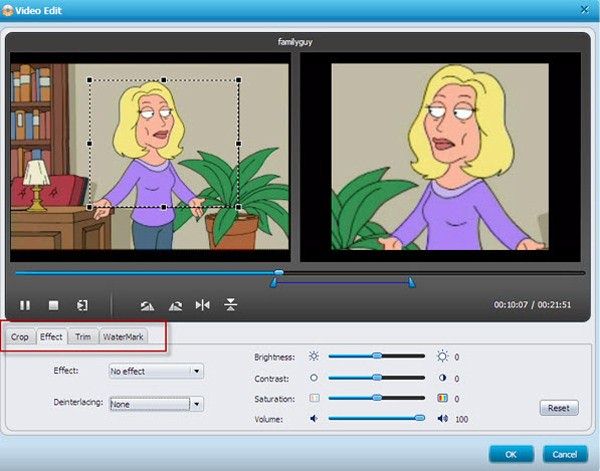This screenshot has width=600, height=471.
Task: Rotate video counterclockwise
Action: pyautogui.click(x=147, y=305)
